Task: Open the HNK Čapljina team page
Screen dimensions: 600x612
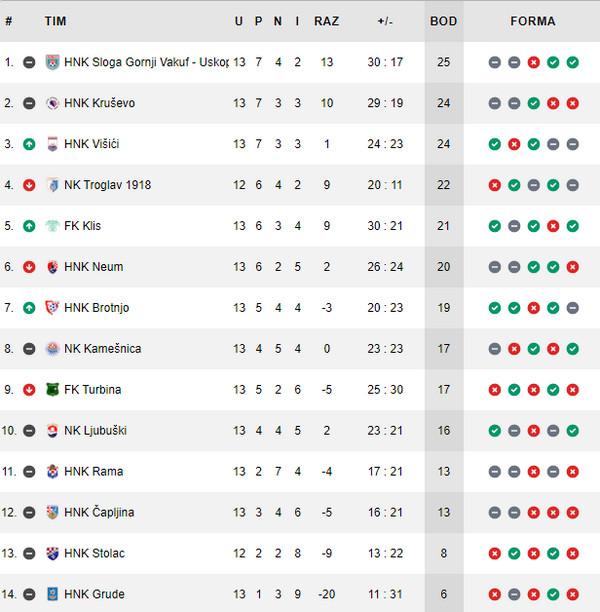Action: (x=99, y=512)
